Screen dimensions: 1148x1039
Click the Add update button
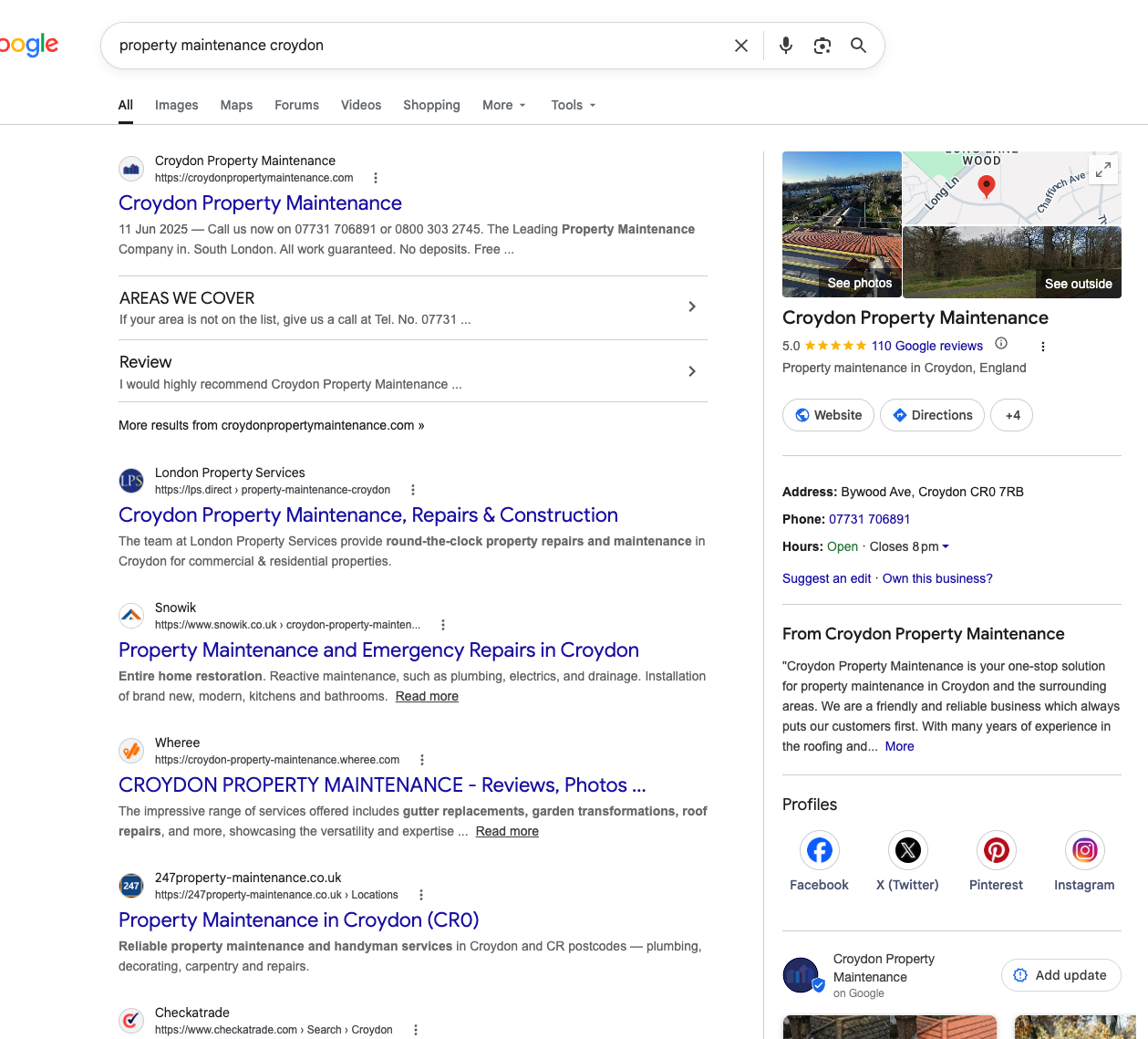[x=1061, y=975]
